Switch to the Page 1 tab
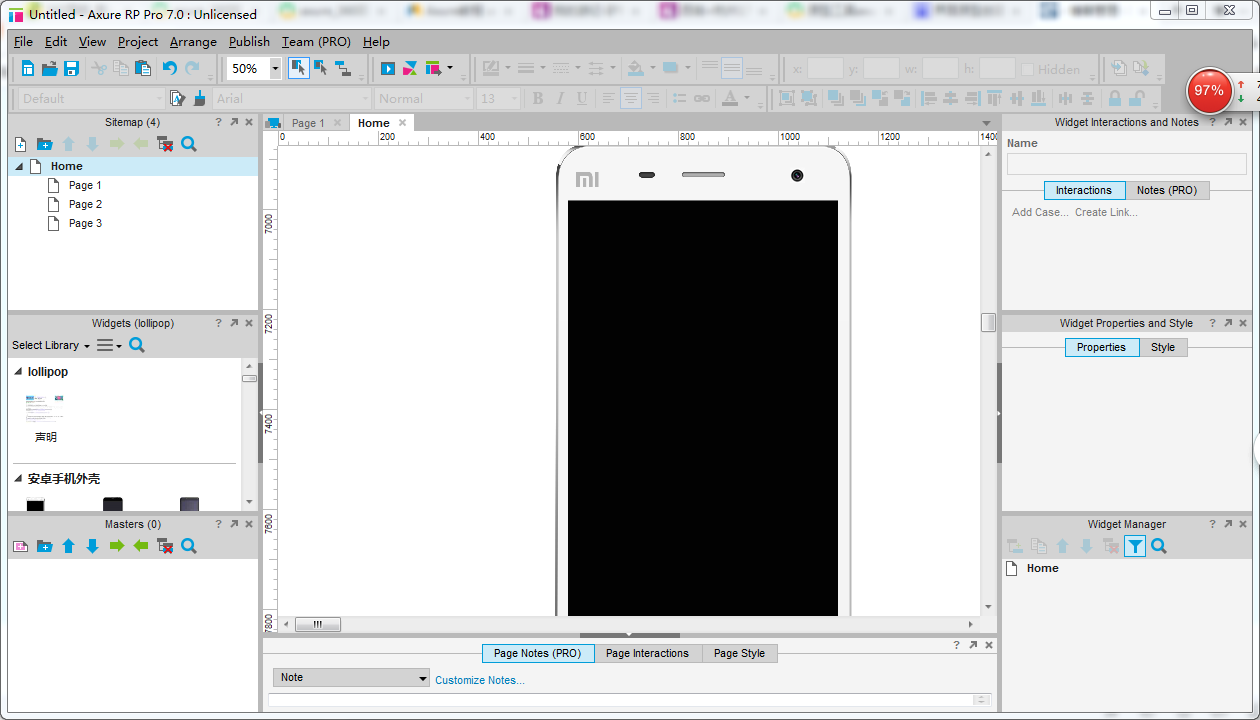The image size is (1260, 720). [x=308, y=123]
